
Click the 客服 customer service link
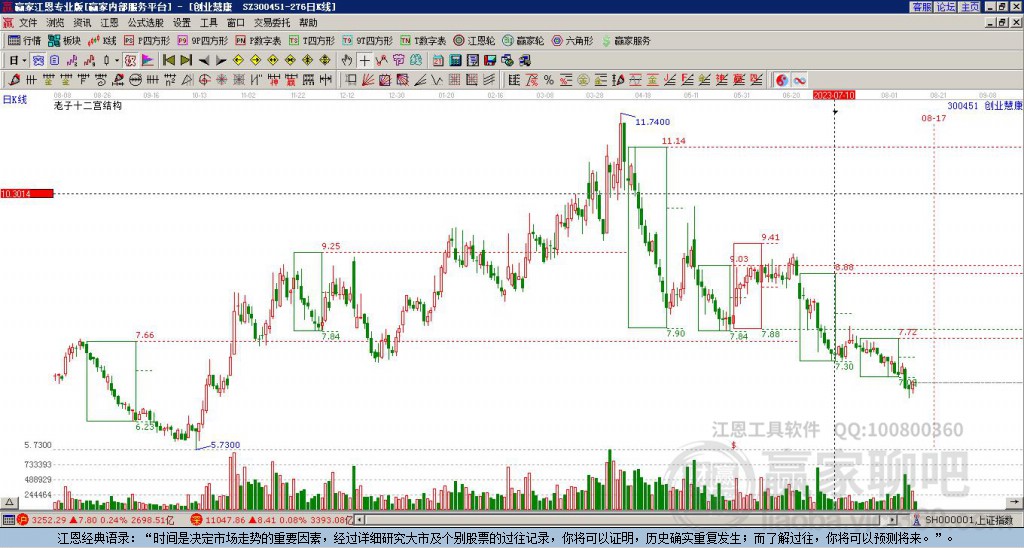[x=921, y=7]
